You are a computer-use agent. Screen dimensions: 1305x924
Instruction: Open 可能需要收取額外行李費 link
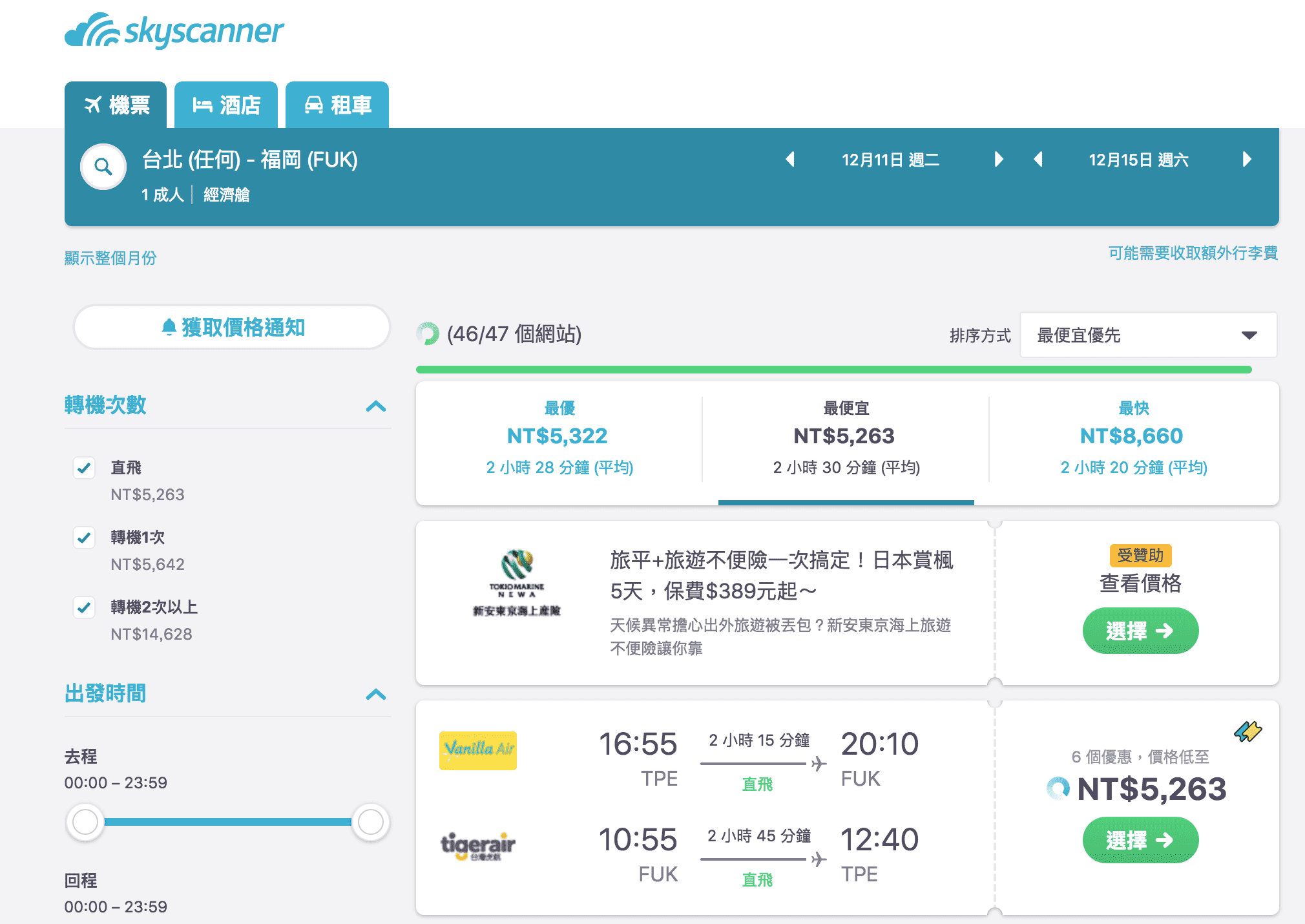click(1193, 253)
